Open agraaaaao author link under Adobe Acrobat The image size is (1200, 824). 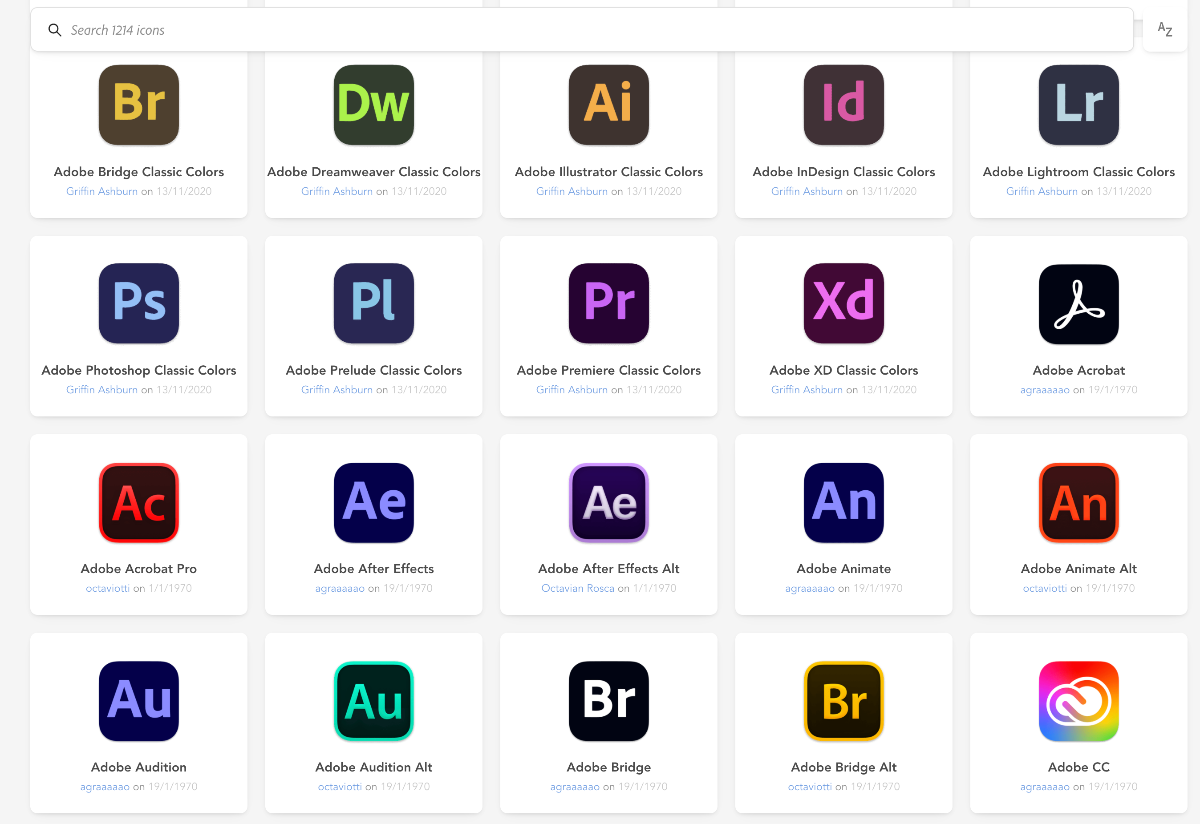1045,390
